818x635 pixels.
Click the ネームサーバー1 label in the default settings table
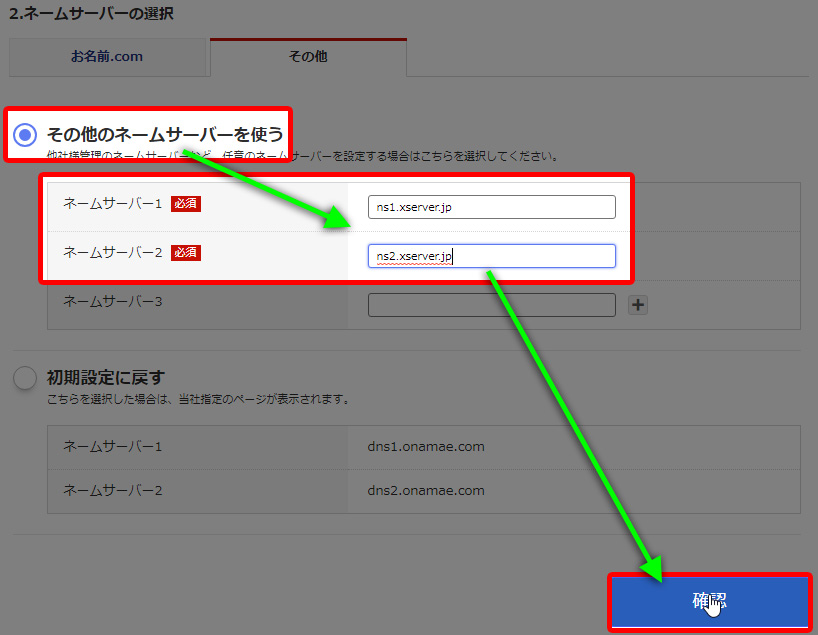click(x=112, y=447)
